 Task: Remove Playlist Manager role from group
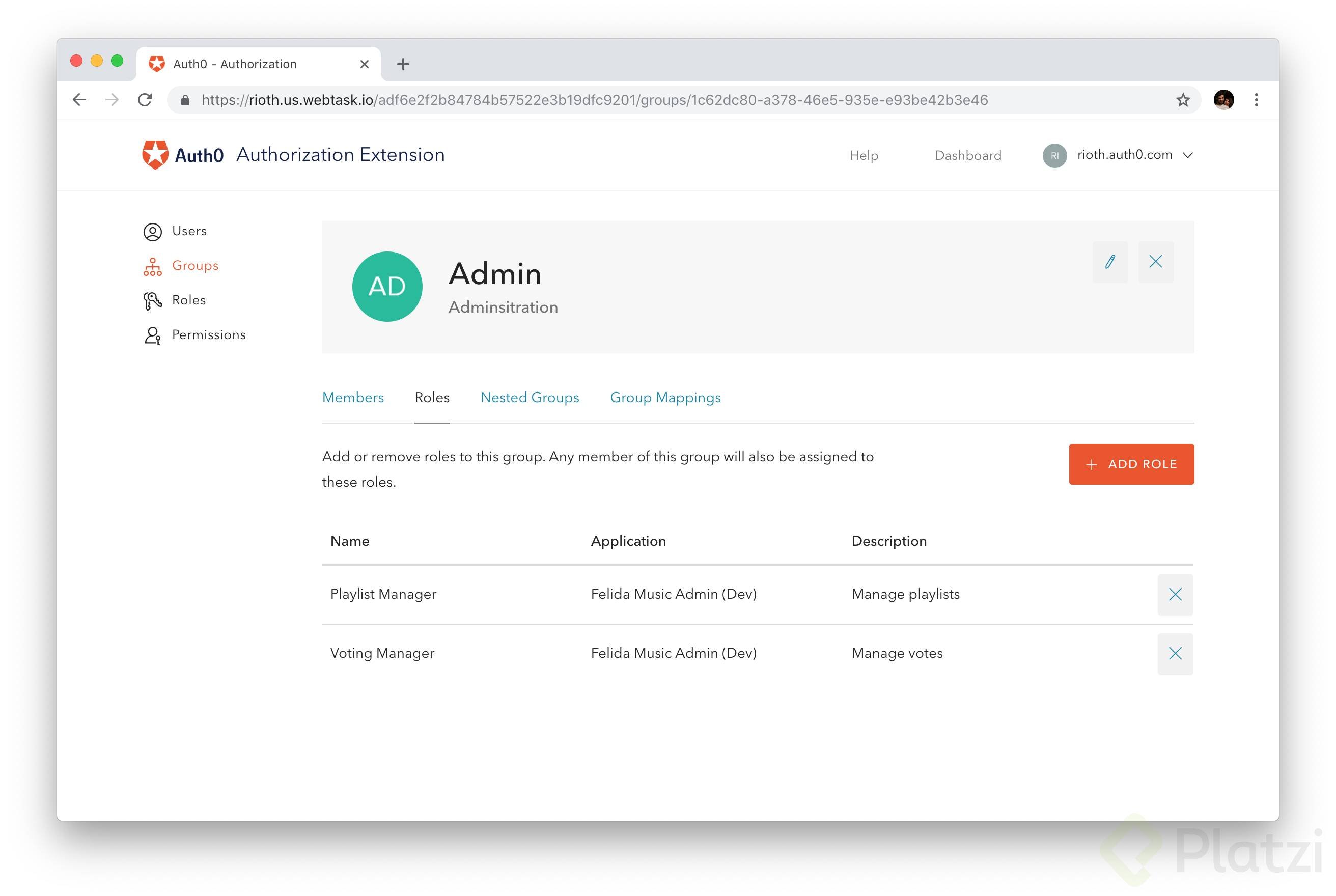(x=1175, y=594)
